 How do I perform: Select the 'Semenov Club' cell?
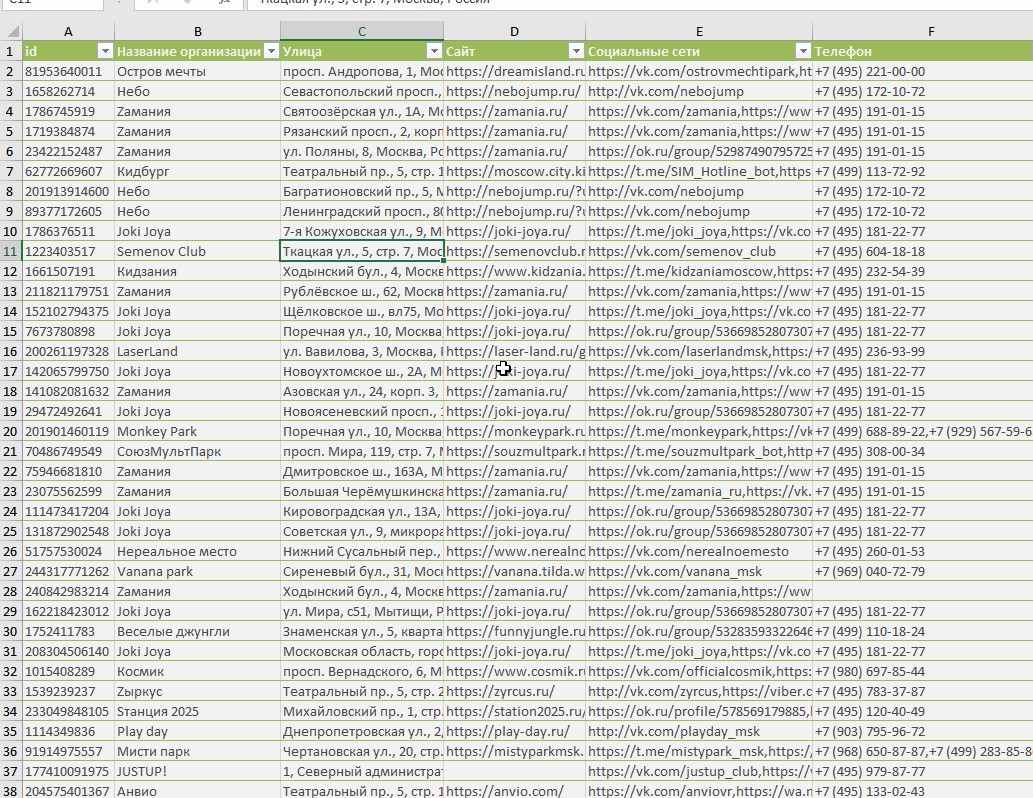click(x=198, y=252)
